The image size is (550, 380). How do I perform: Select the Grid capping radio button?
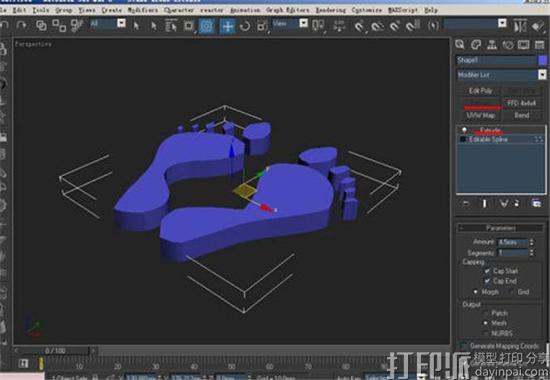[511, 292]
